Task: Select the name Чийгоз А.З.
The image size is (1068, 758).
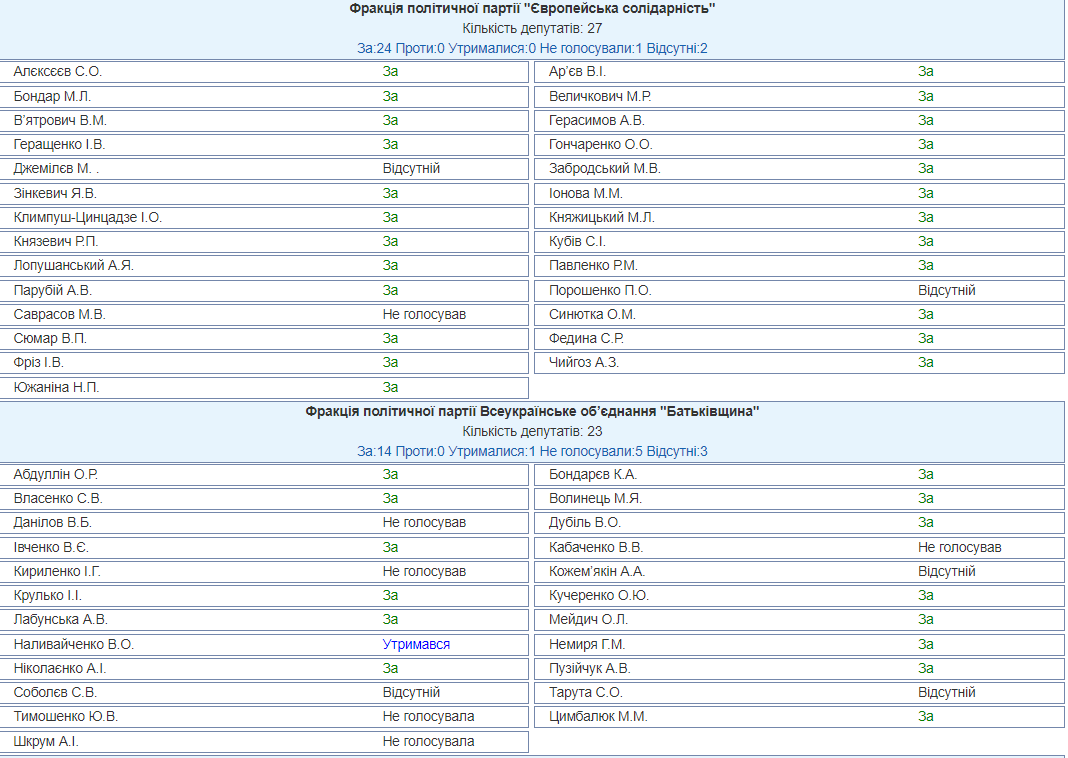Action: 584,363
